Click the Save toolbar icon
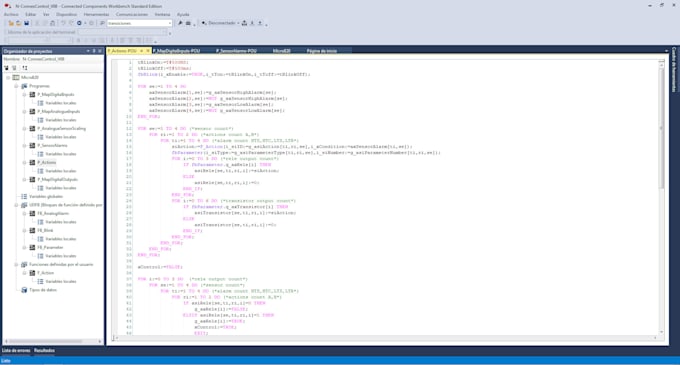The width and height of the screenshot is (680, 365). (26, 23)
